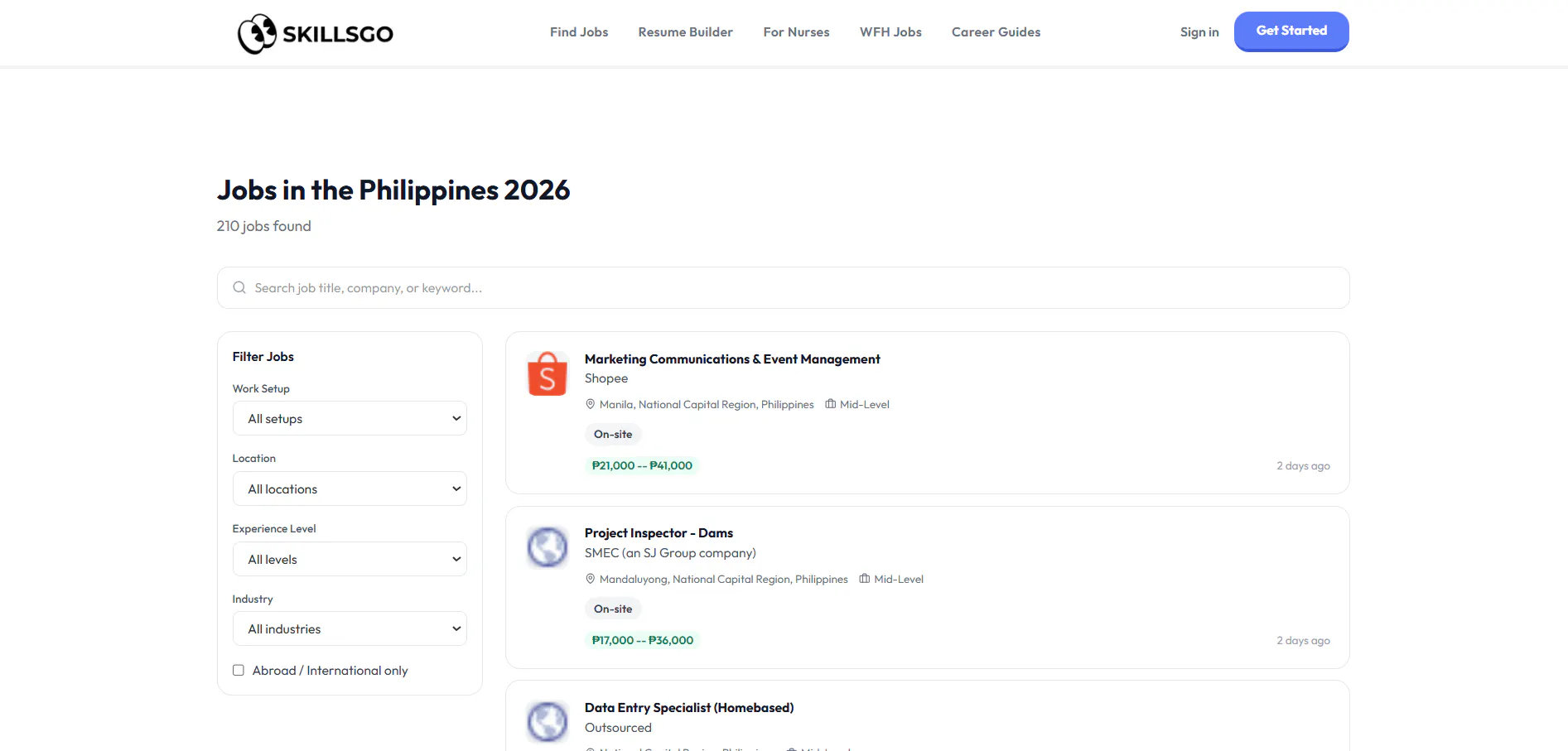
Task: Click the location pin icon beside Manila
Action: tap(591, 404)
